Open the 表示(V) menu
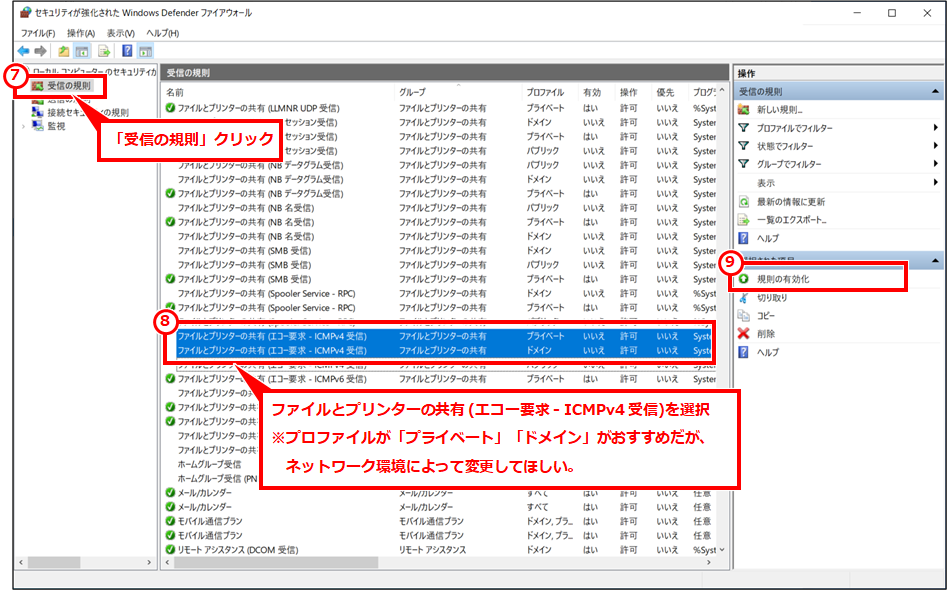 click(121, 33)
